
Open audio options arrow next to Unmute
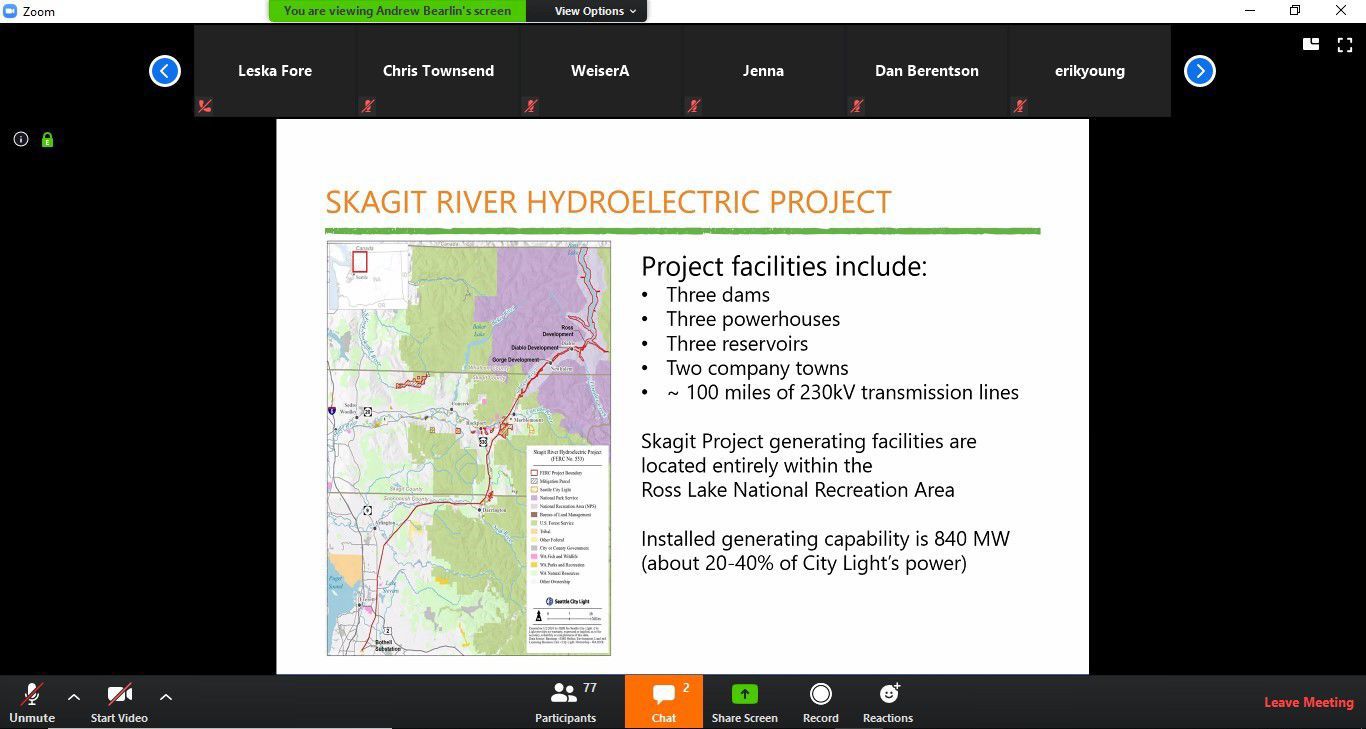coord(74,697)
